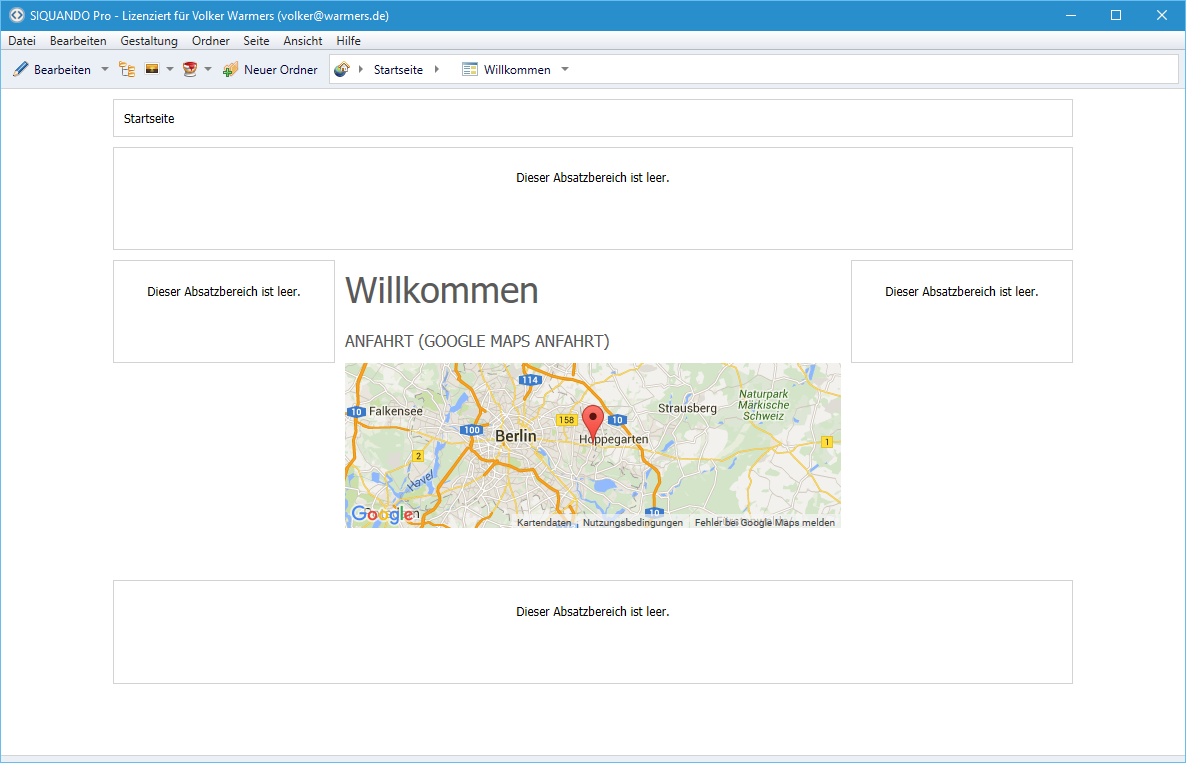Open the dropdown after Willkommen breadcrumb
Screen dimensions: 1186x763
(565, 70)
